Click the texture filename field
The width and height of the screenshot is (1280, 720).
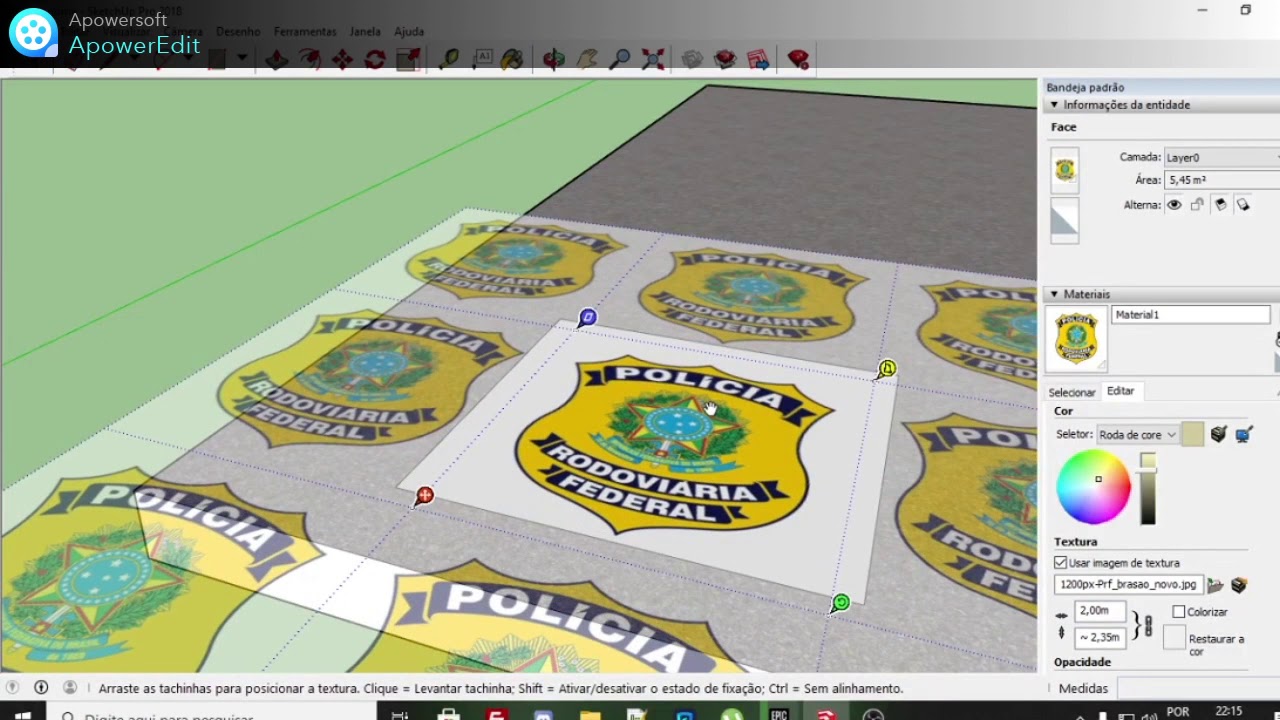(1128, 585)
